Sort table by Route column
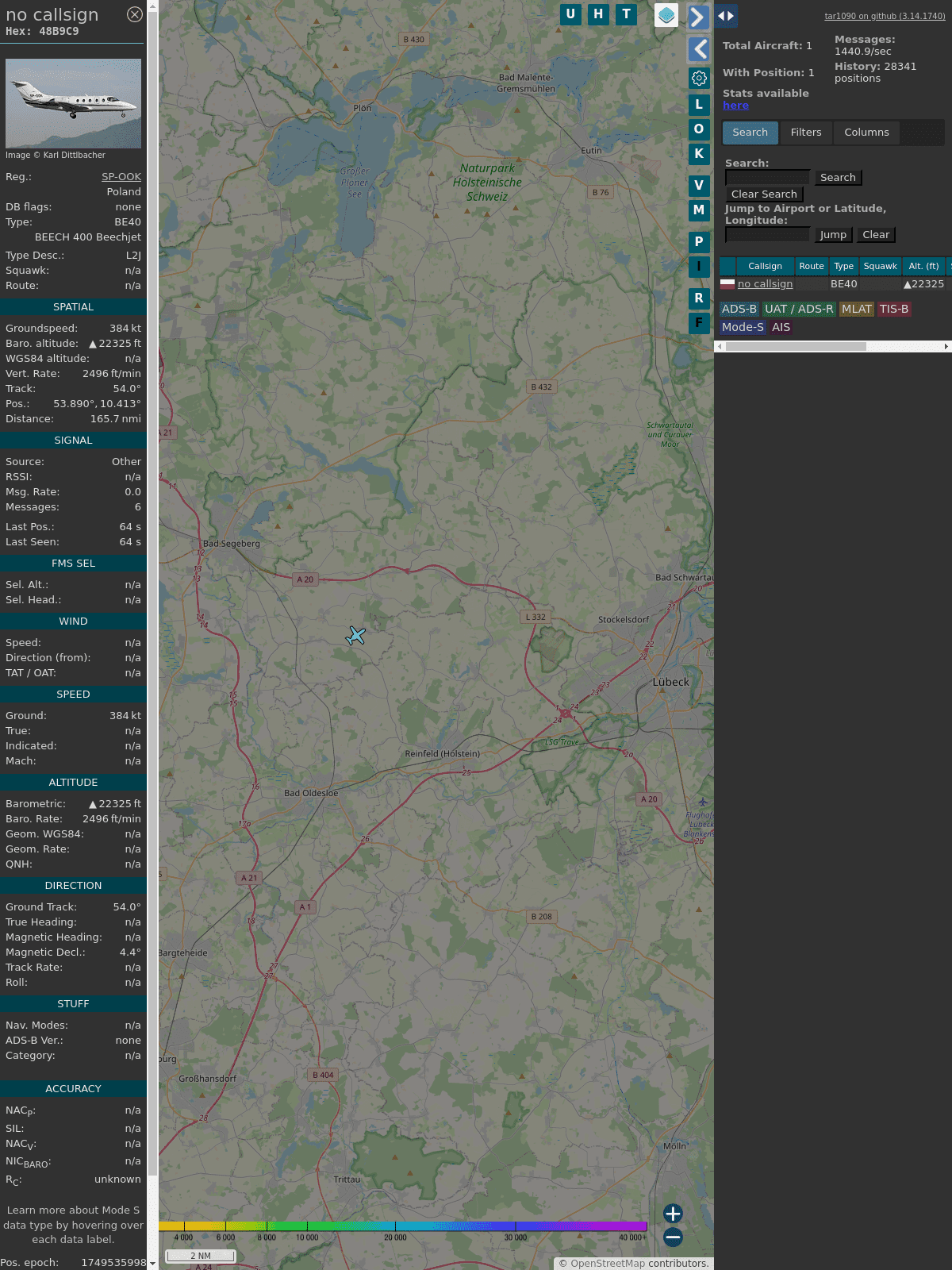Viewport: 952px width, 1270px height. coord(812,267)
